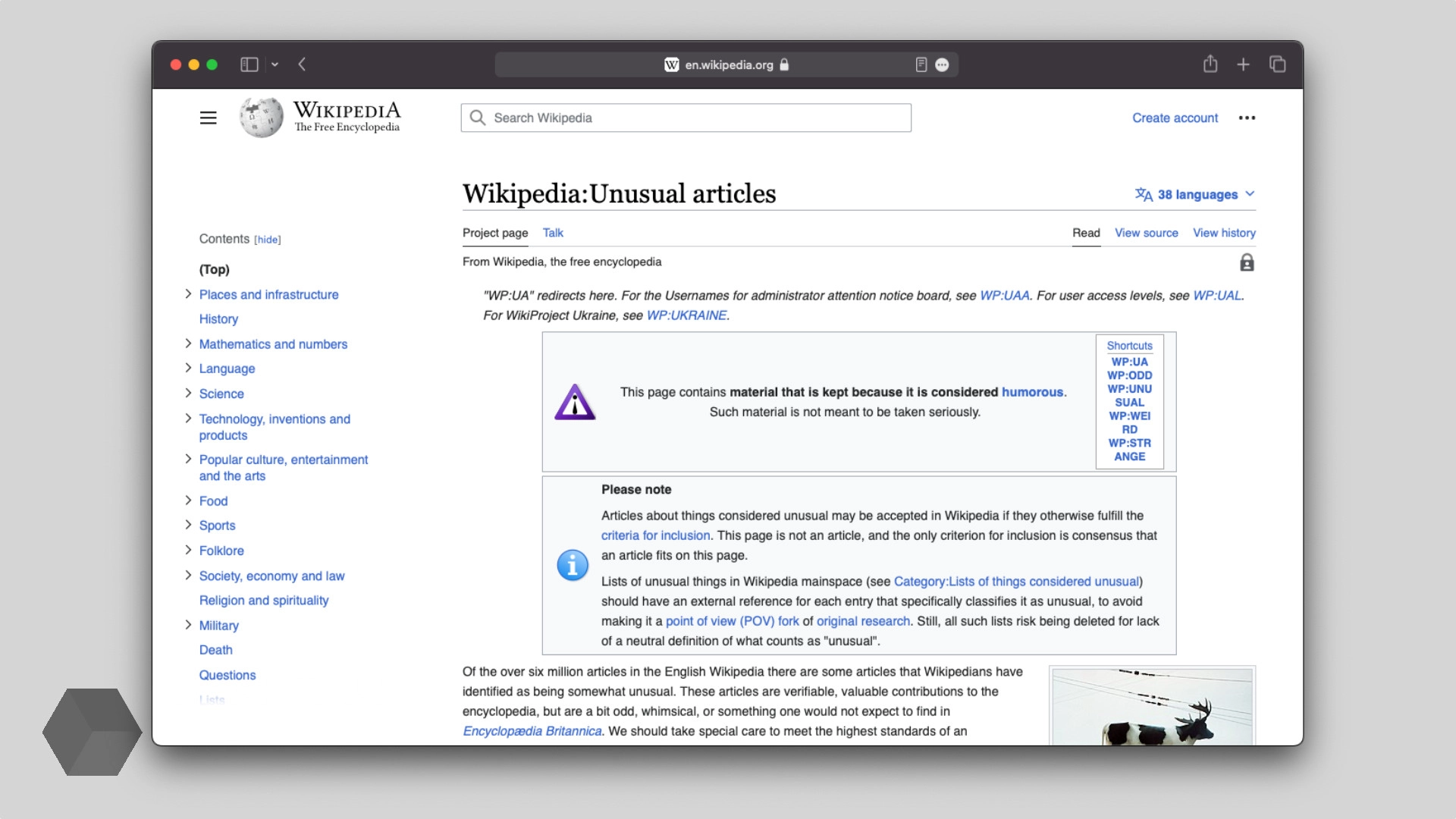1456x819 pixels.
Task: Toggle the Safari sidebar button
Action: pos(249,64)
